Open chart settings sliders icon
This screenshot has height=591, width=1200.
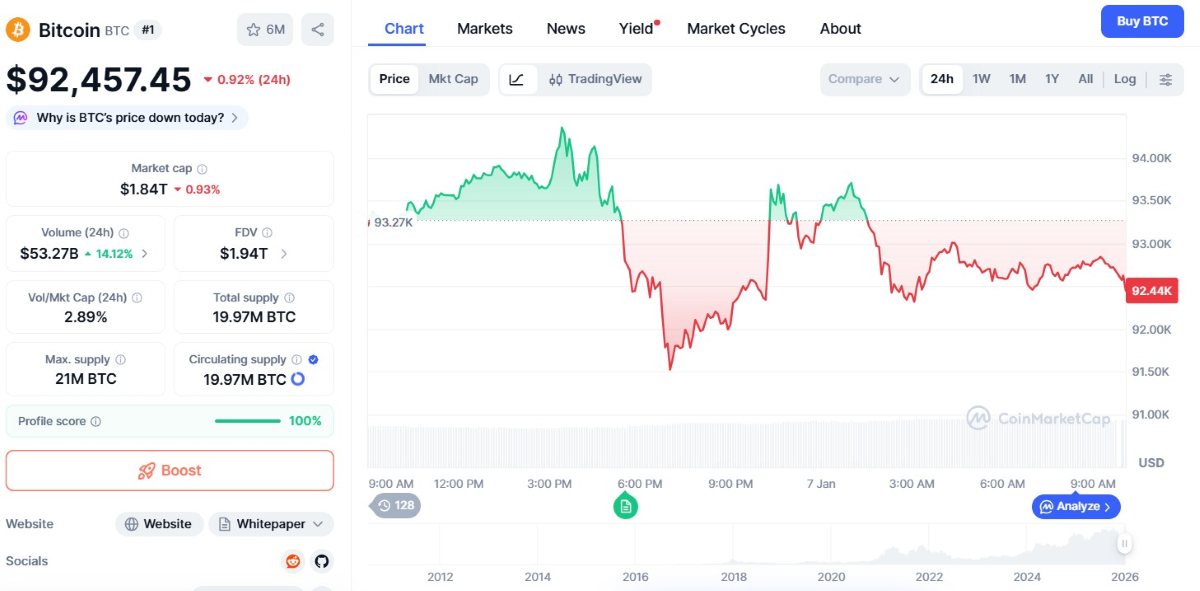click(x=1165, y=79)
